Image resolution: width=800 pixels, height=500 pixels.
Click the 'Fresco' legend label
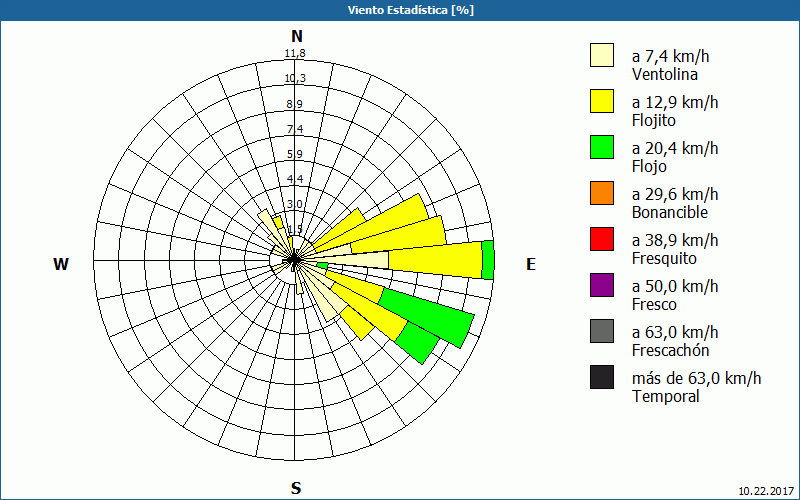pyautogui.click(x=654, y=305)
